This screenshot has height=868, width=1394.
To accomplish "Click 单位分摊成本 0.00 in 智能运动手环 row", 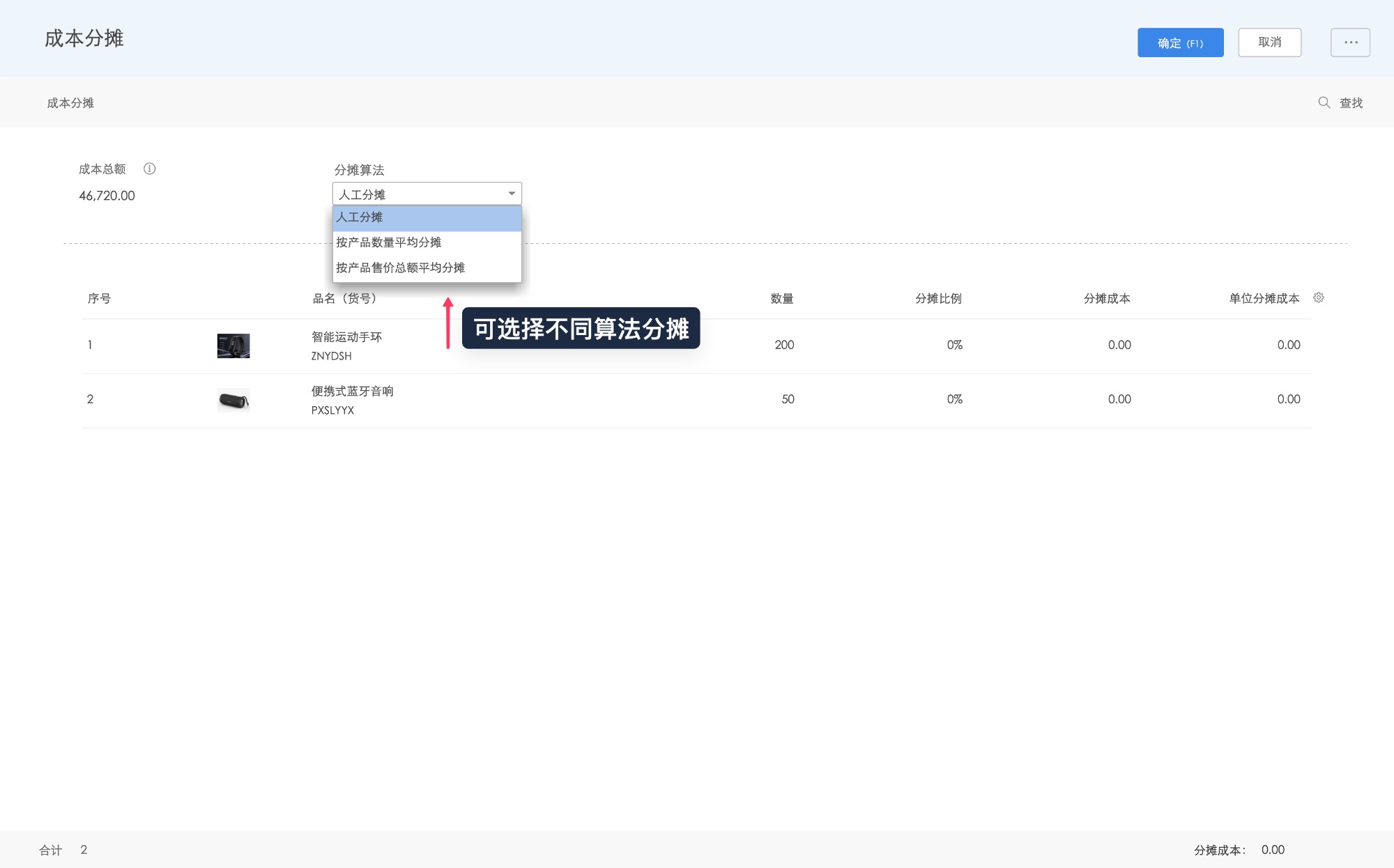I will [x=1289, y=345].
